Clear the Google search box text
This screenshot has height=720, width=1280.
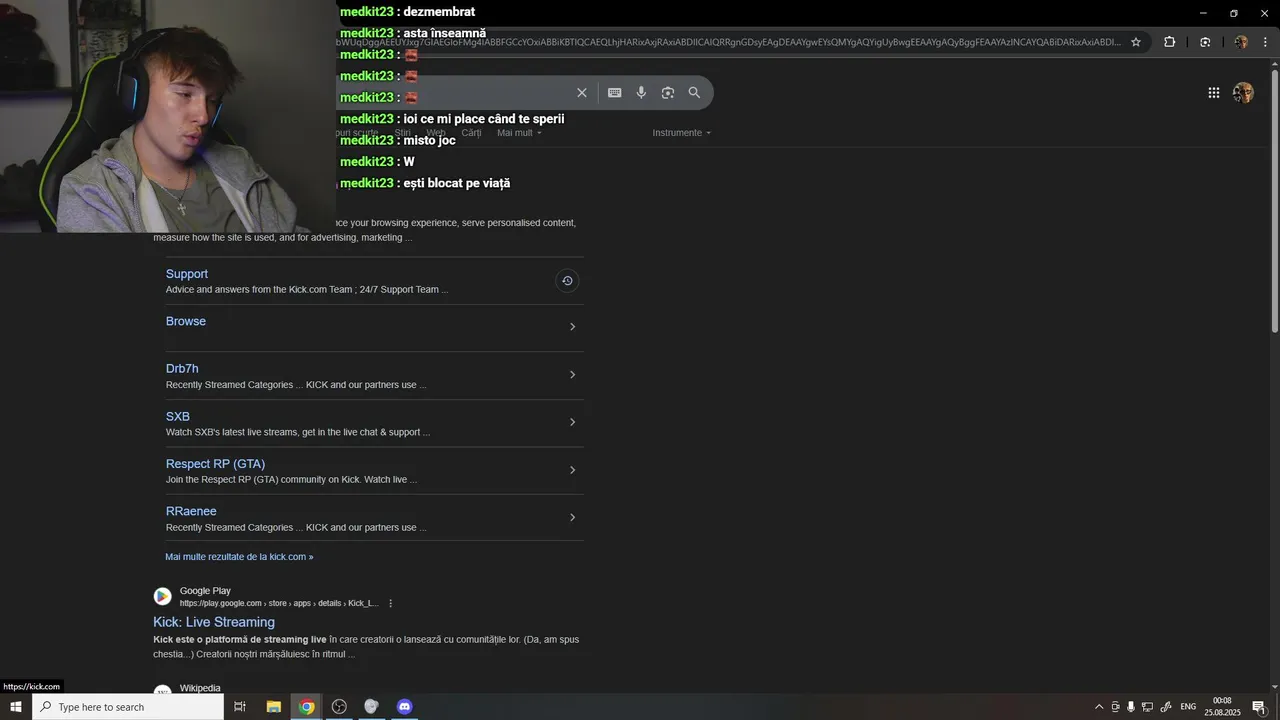click(582, 92)
